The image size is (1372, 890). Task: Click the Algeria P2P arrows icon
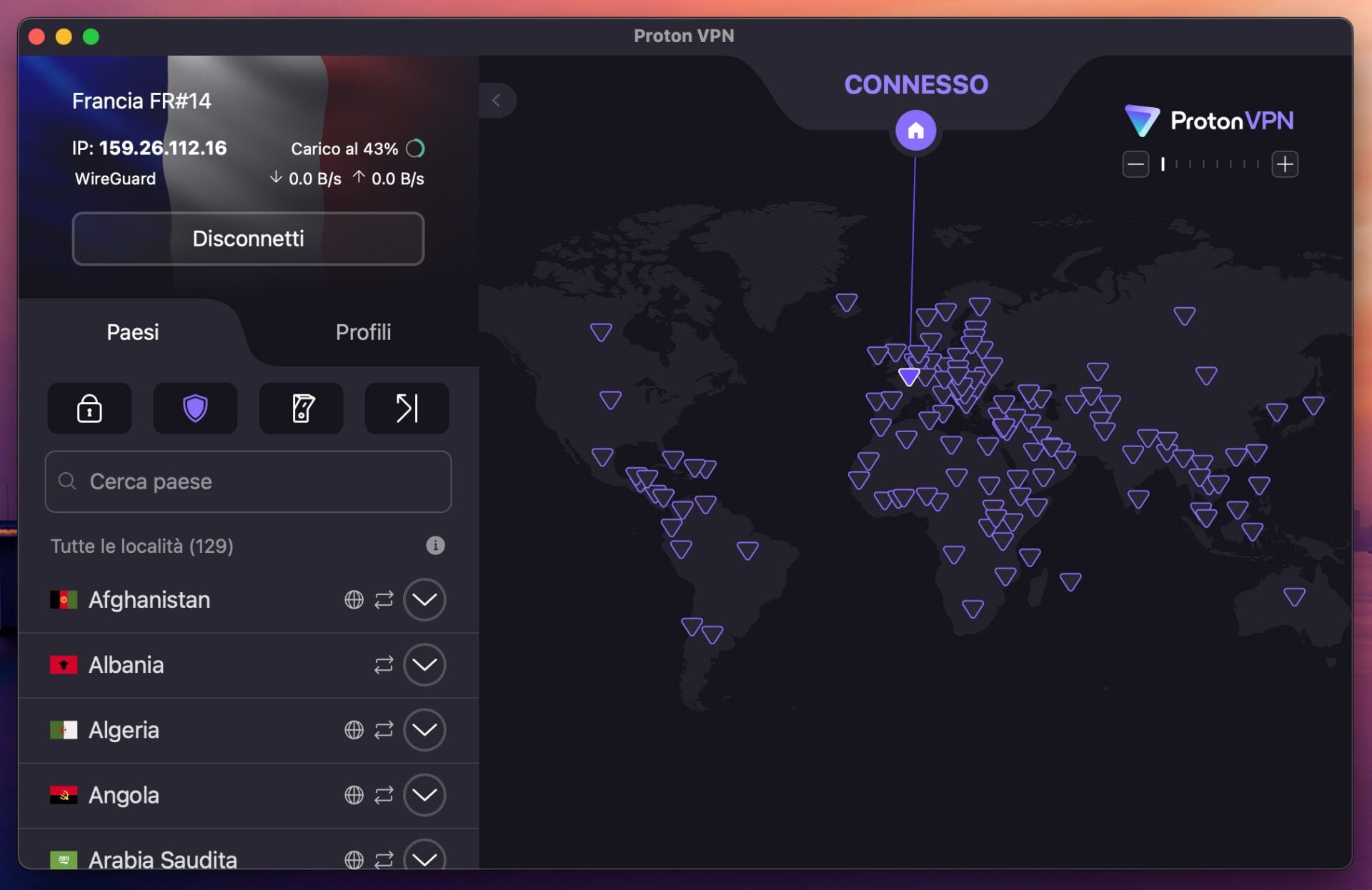[x=384, y=730]
